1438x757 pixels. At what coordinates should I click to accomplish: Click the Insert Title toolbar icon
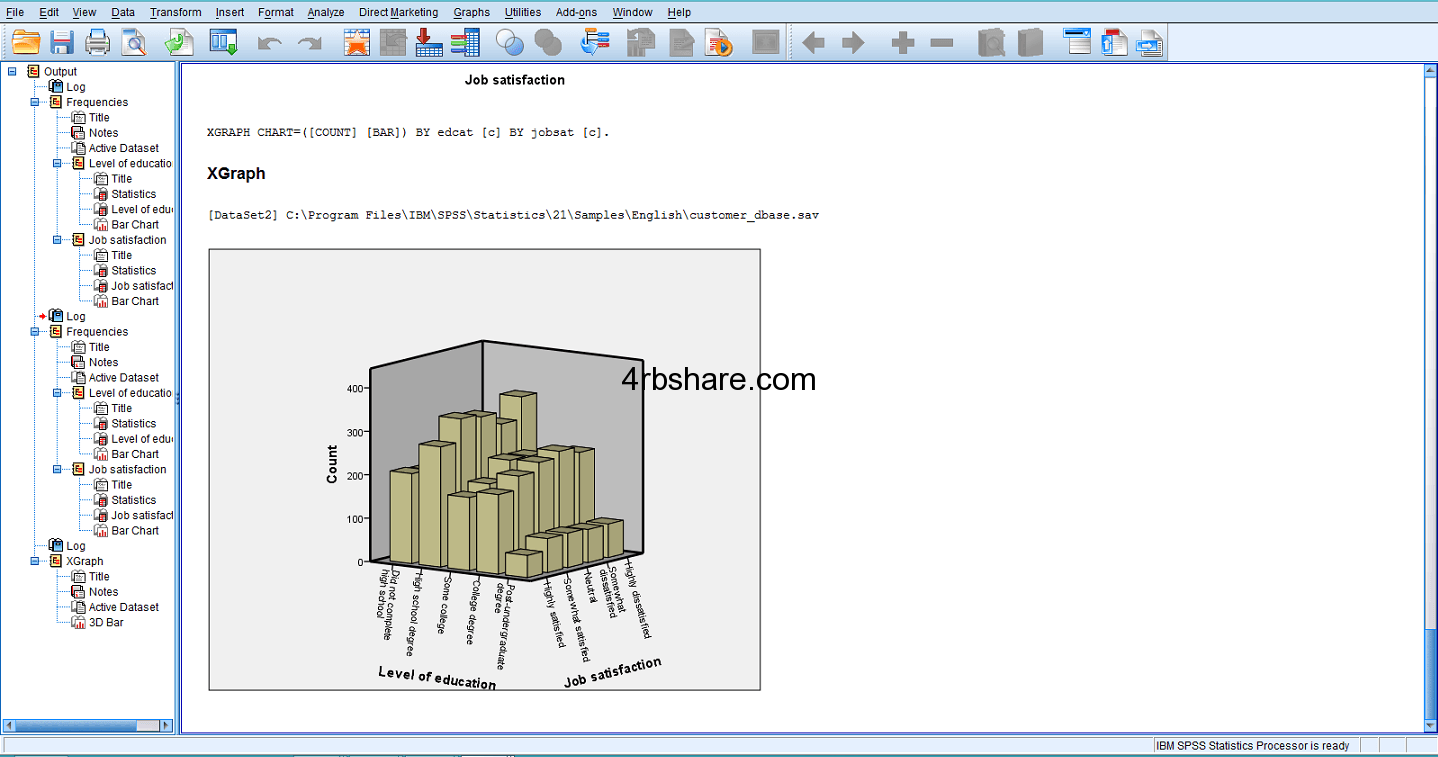(1114, 42)
